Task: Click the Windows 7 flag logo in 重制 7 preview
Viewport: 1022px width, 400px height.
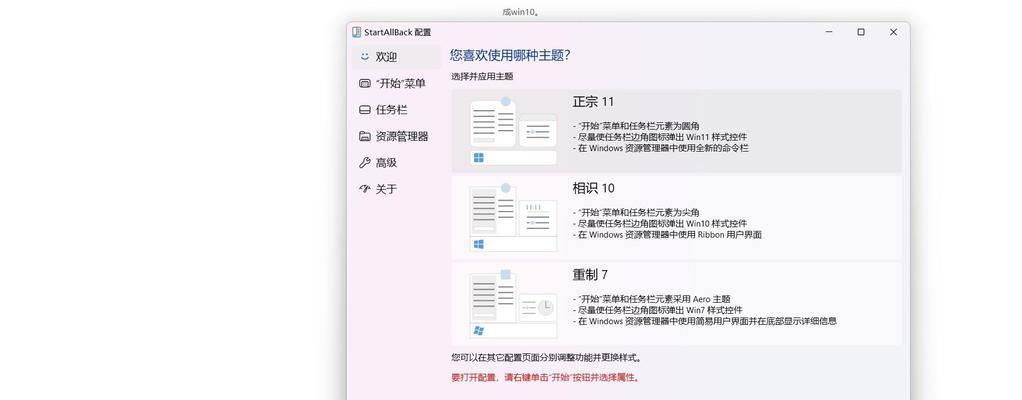Action: (478, 331)
